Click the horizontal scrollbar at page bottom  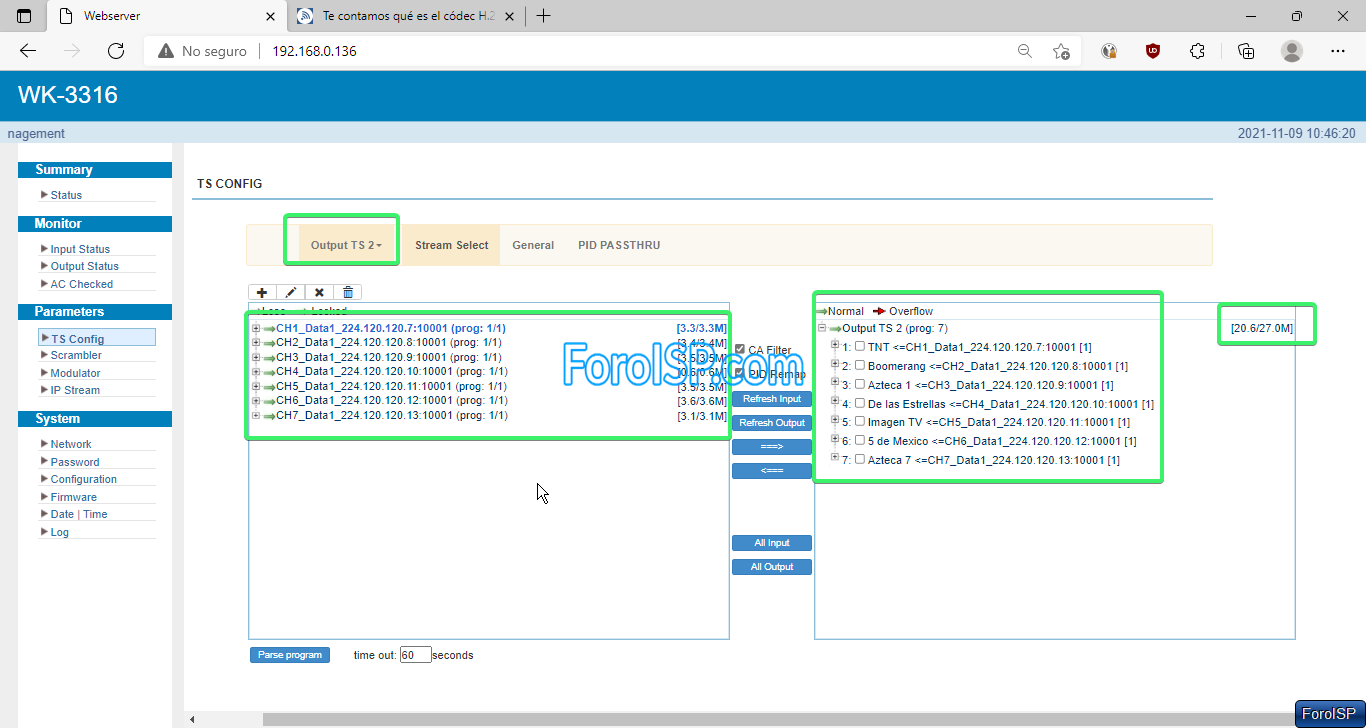pyautogui.click(x=700, y=719)
